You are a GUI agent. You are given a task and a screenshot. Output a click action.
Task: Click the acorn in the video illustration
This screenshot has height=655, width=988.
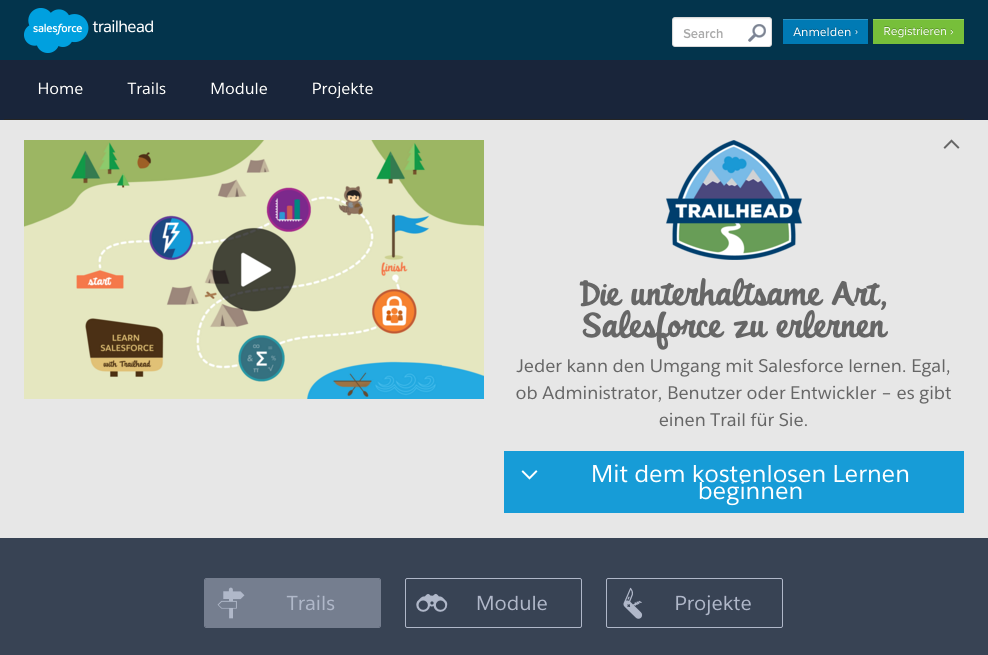[x=144, y=160]
